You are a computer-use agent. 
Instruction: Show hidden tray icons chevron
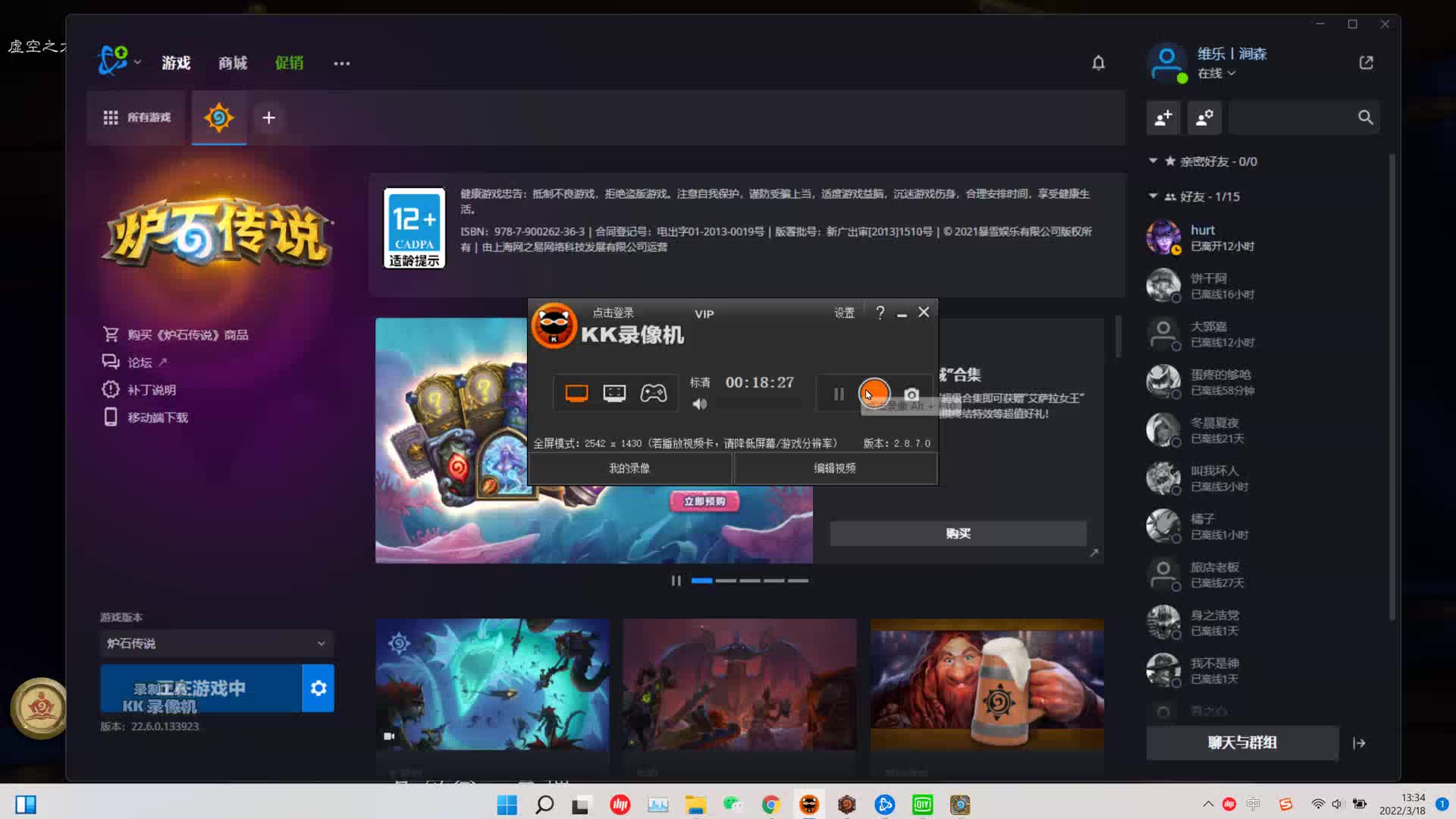[x=1207, y=804]
